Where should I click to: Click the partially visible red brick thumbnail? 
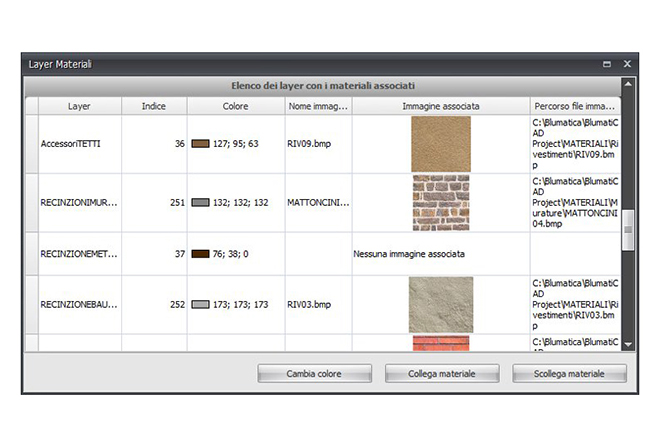[440, 343]
